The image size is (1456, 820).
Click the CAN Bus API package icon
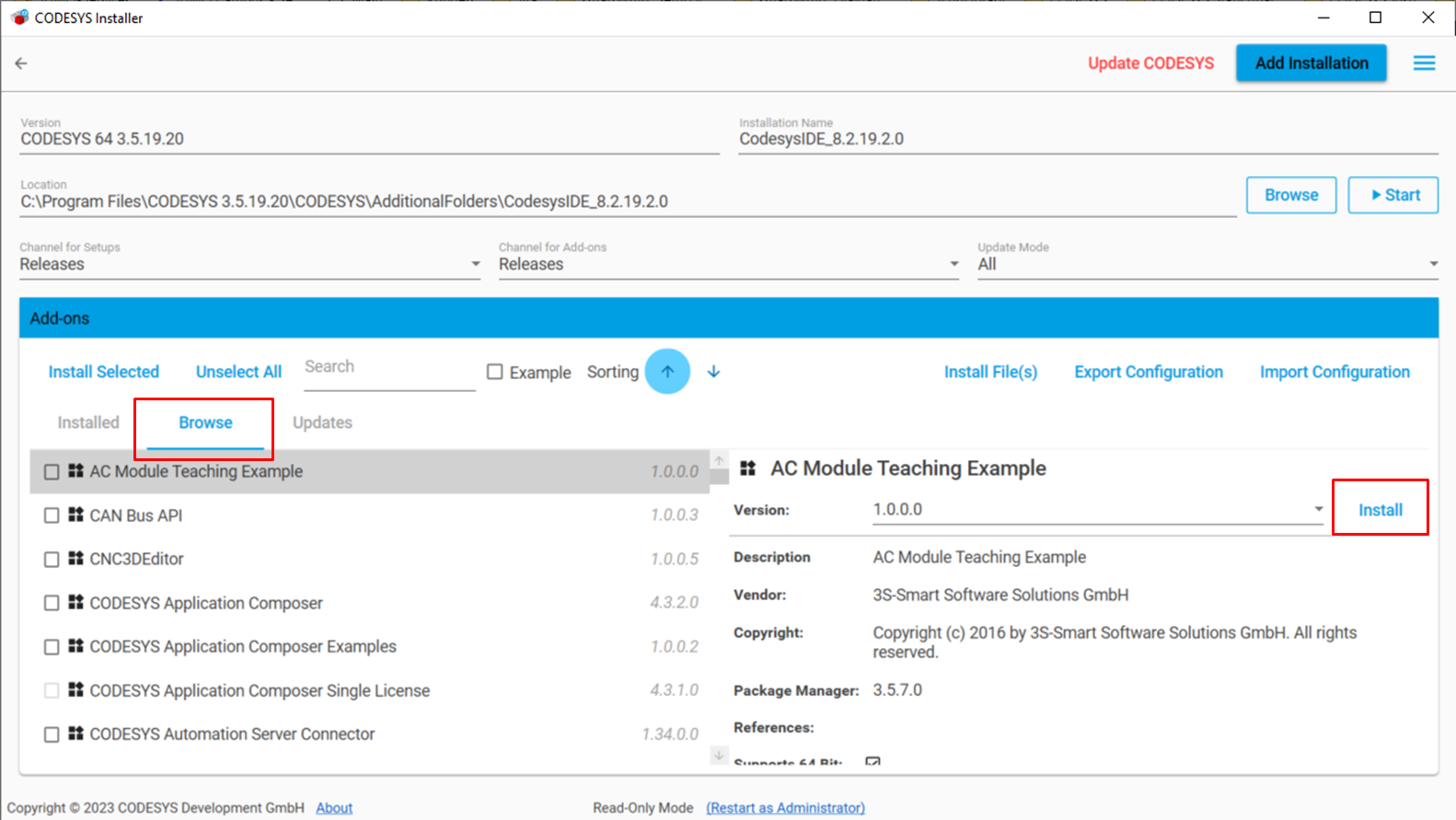point(76,514)
